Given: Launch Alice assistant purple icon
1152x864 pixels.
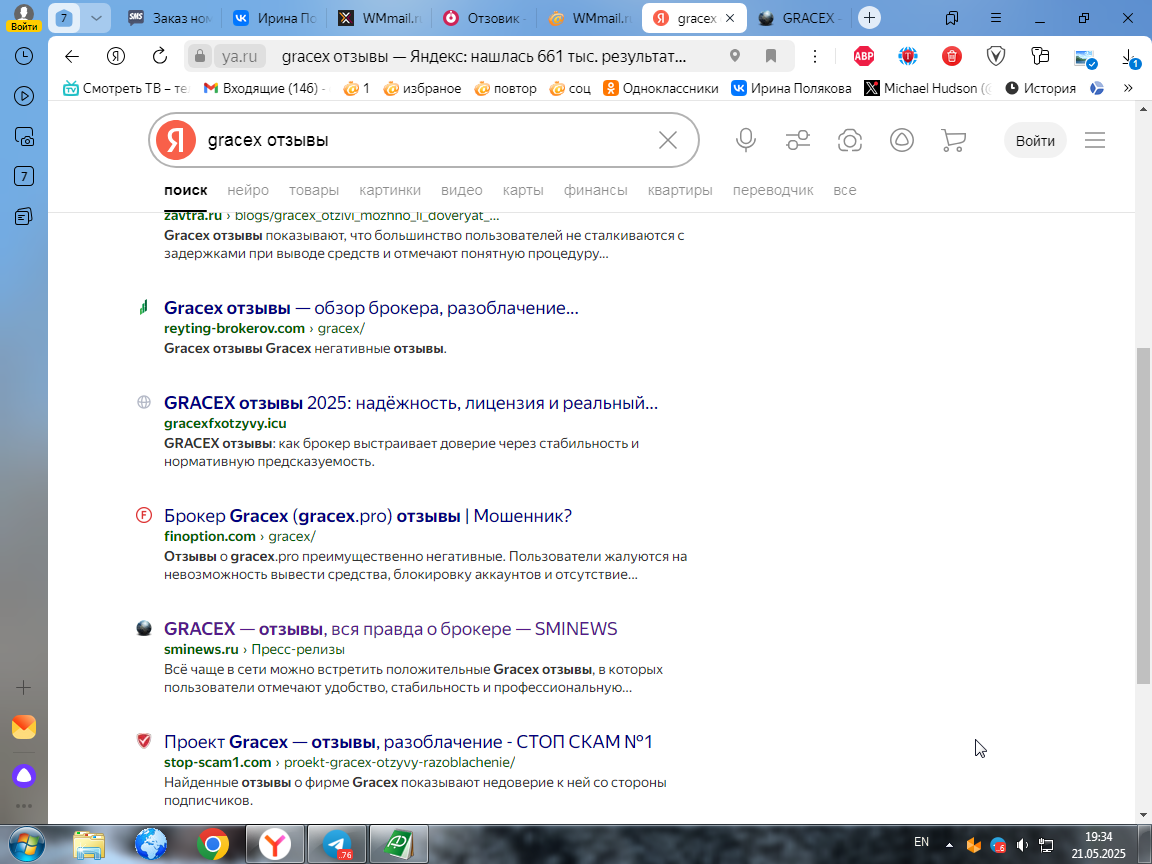Looking at the screenshot, I should tap(24, 776).
